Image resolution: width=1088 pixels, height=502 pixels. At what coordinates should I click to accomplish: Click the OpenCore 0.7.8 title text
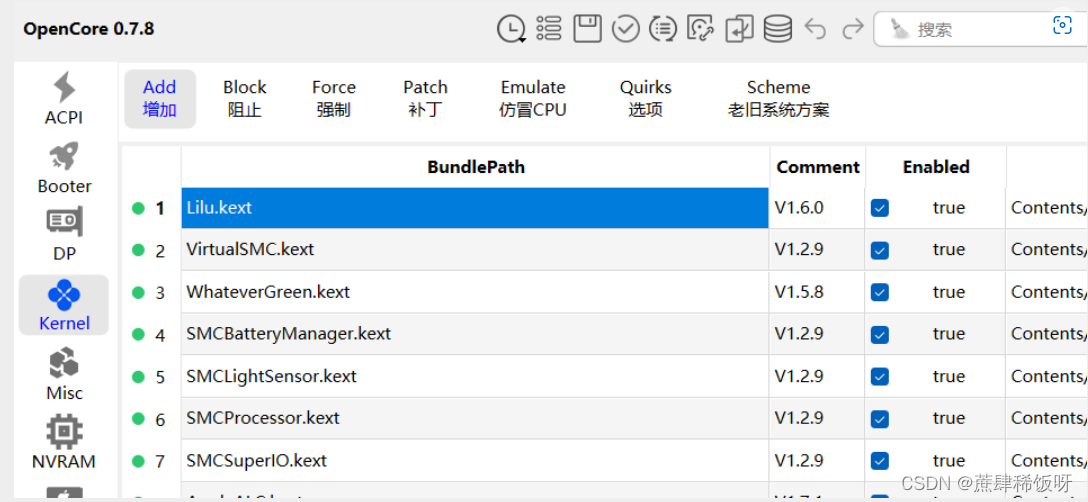pos(89,29)
